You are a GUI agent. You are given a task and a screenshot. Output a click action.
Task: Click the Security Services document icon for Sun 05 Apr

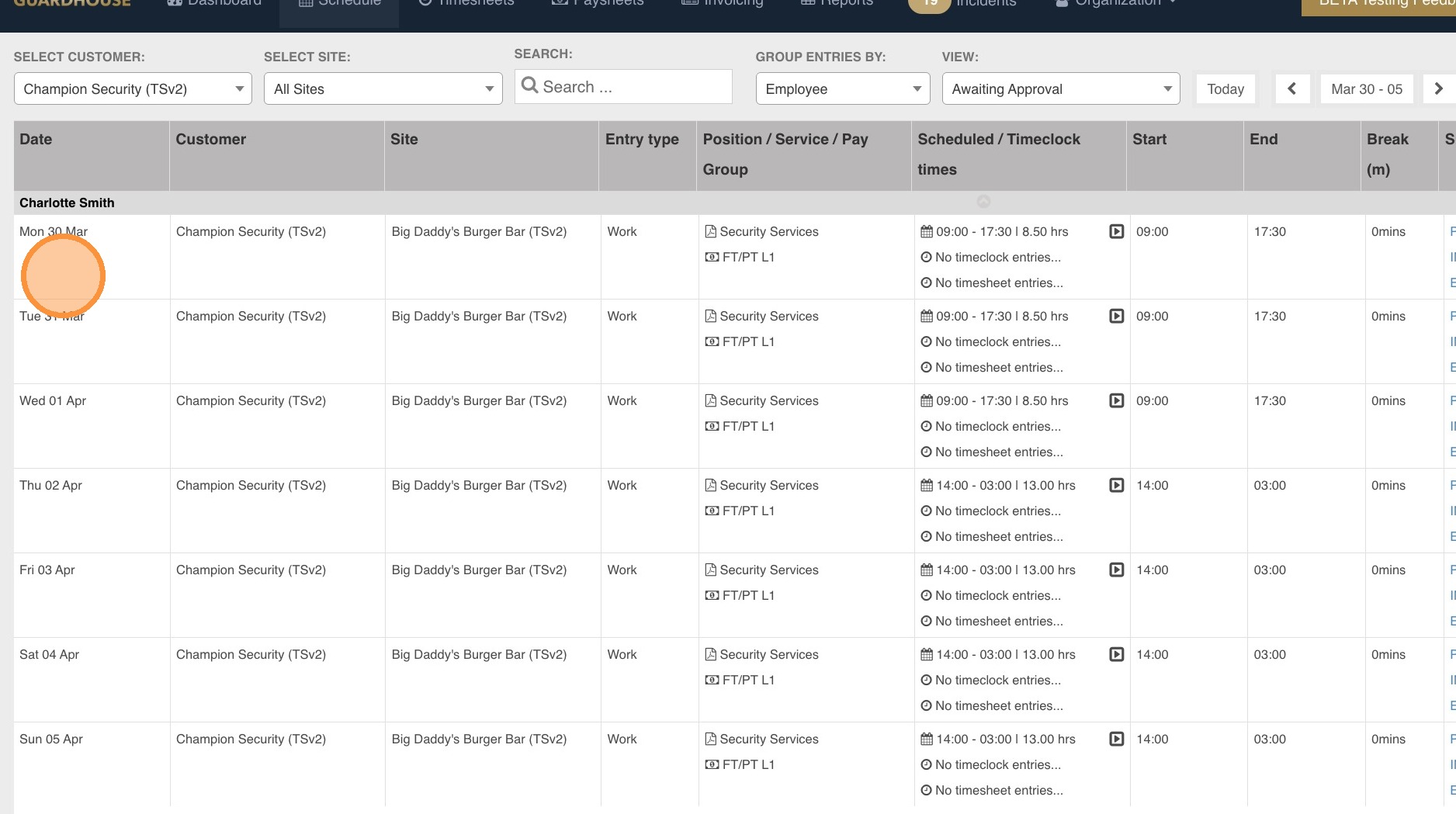(710, 739)
